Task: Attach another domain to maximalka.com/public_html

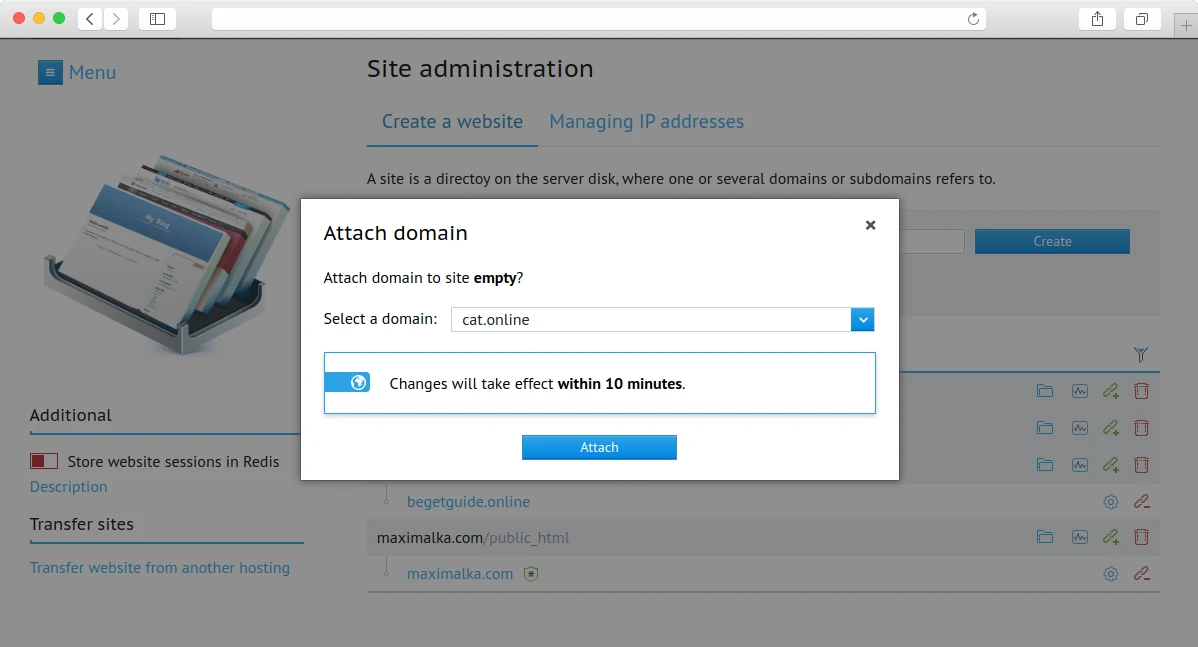Action: 1110,537
